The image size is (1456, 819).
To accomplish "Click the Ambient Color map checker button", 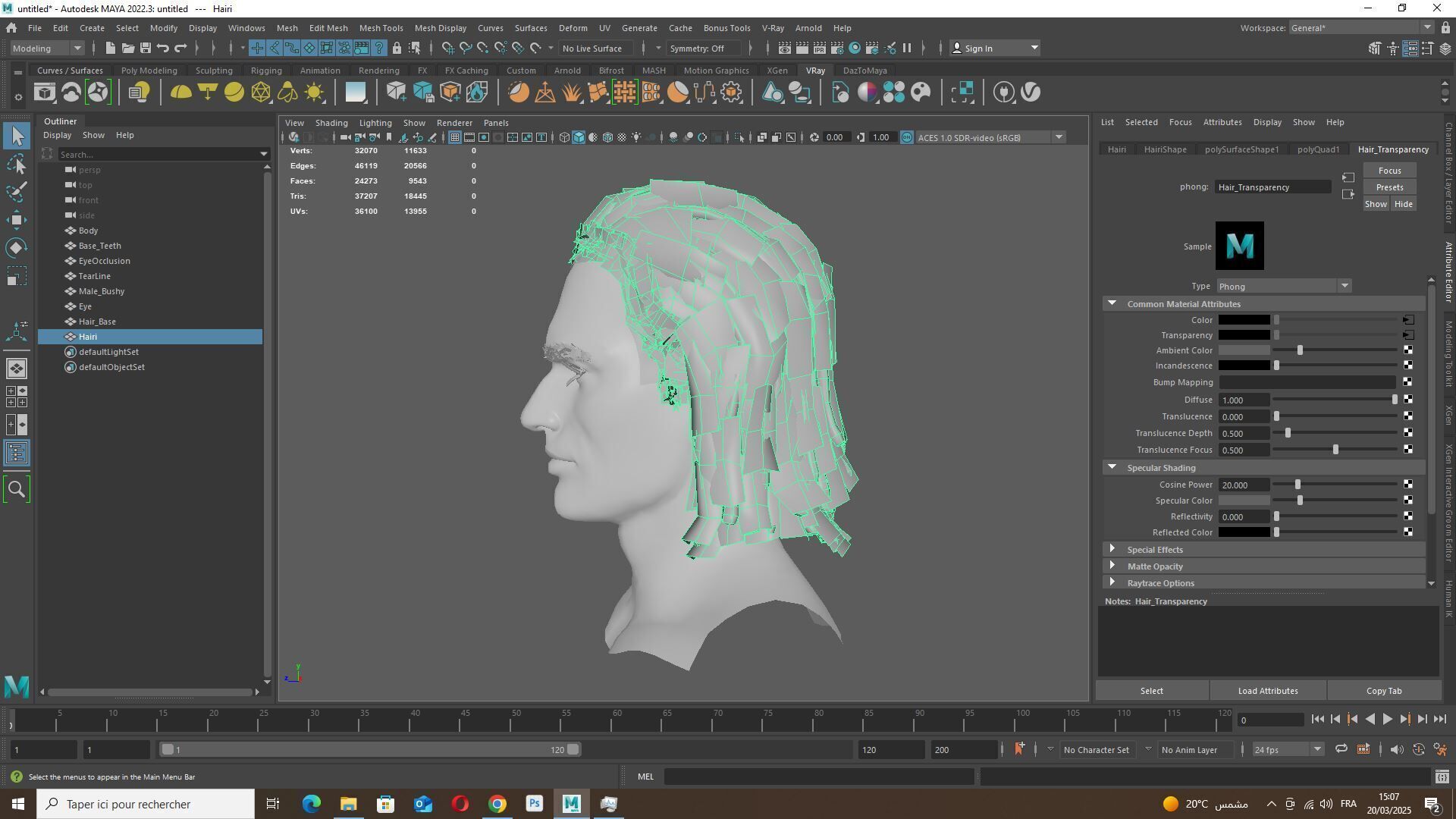I will [1408, 350].
